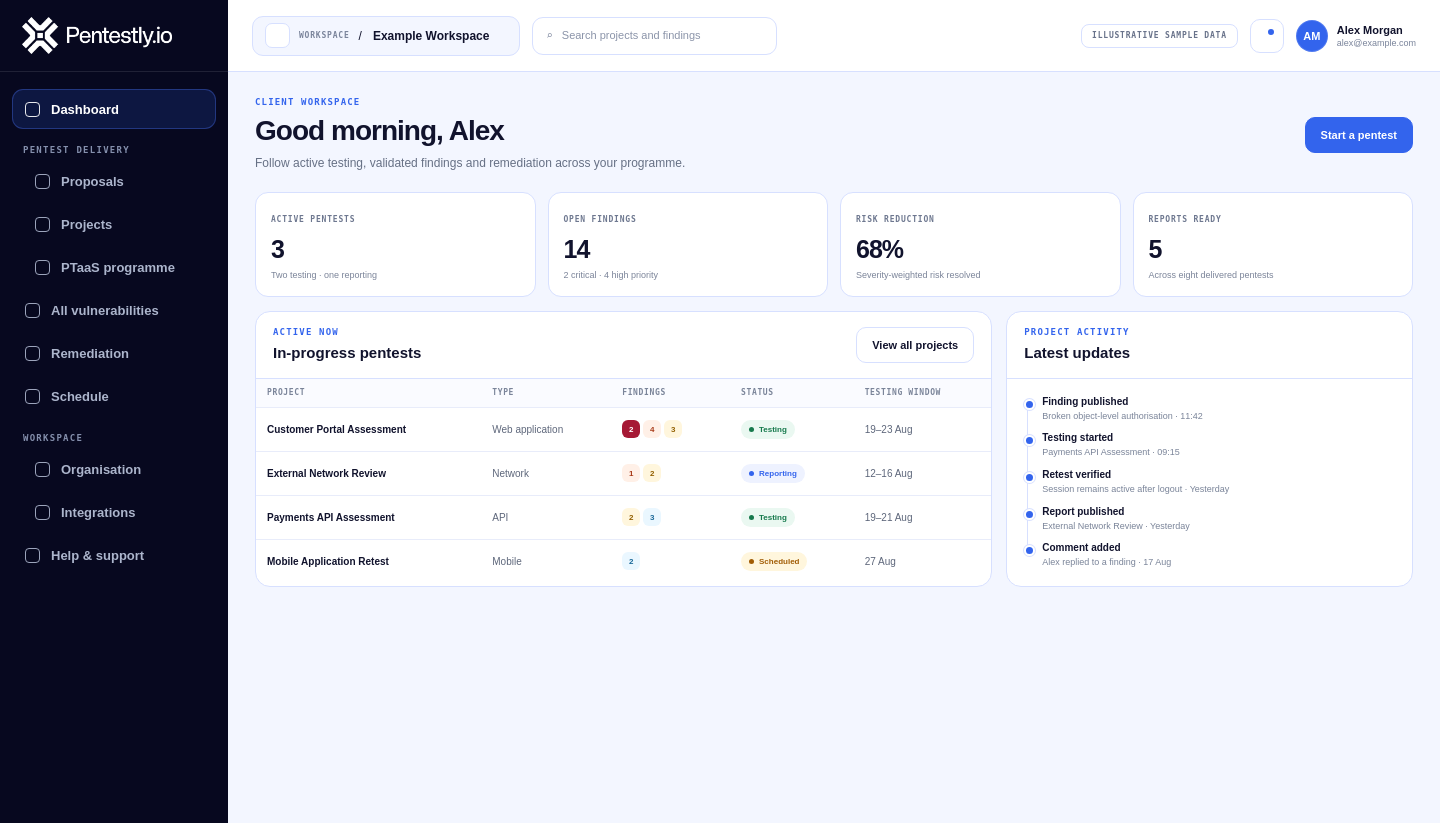Click Testing status of Customer Portal Assessment

[768, 430]
